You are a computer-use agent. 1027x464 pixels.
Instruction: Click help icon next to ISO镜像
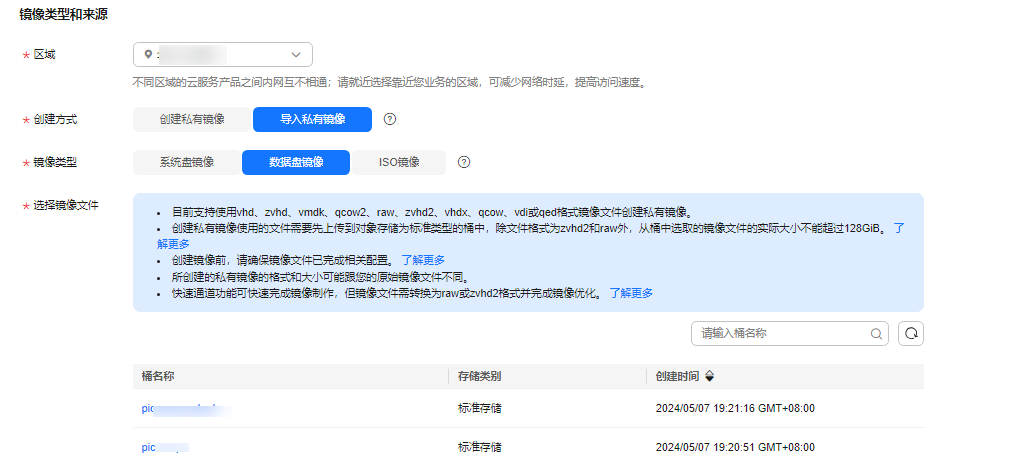point(464,163)
